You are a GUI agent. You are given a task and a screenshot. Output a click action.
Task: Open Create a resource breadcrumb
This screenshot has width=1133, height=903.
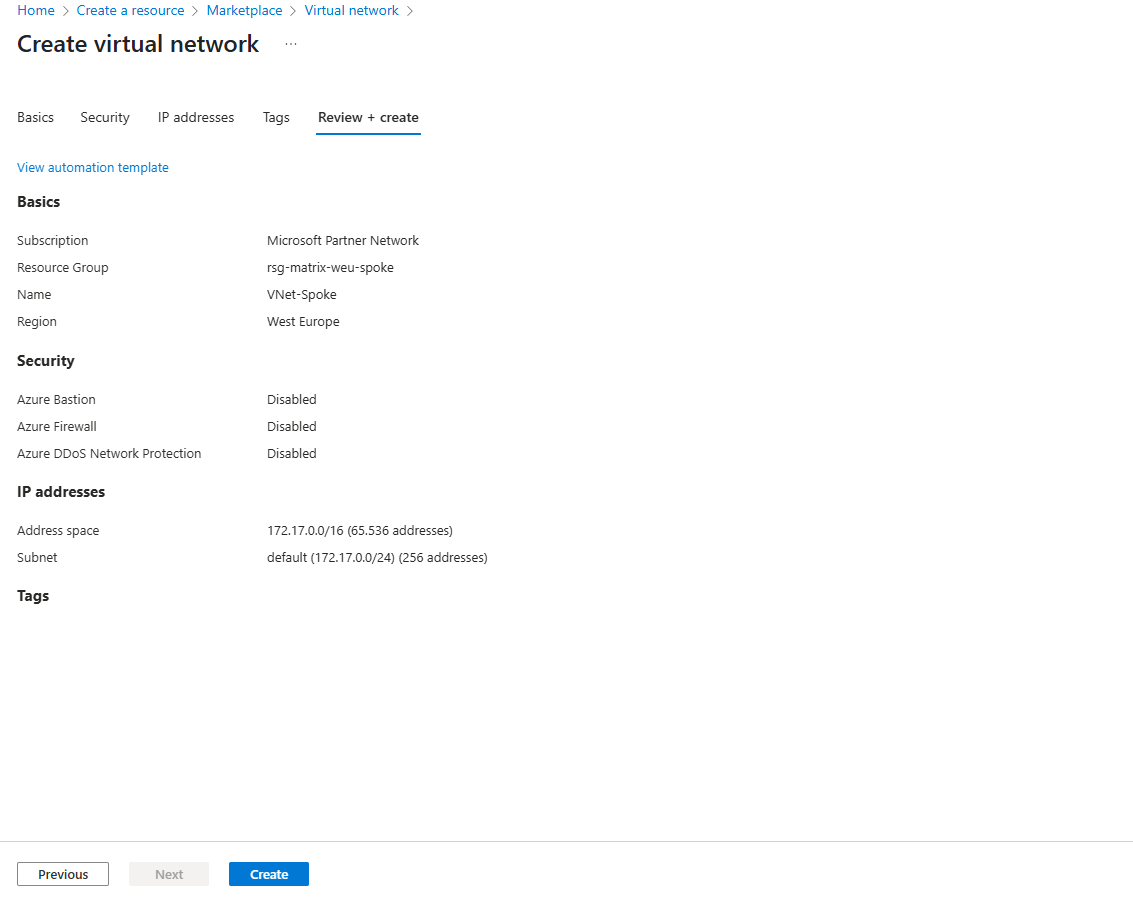pyautogui.click(x=130, y=10)
